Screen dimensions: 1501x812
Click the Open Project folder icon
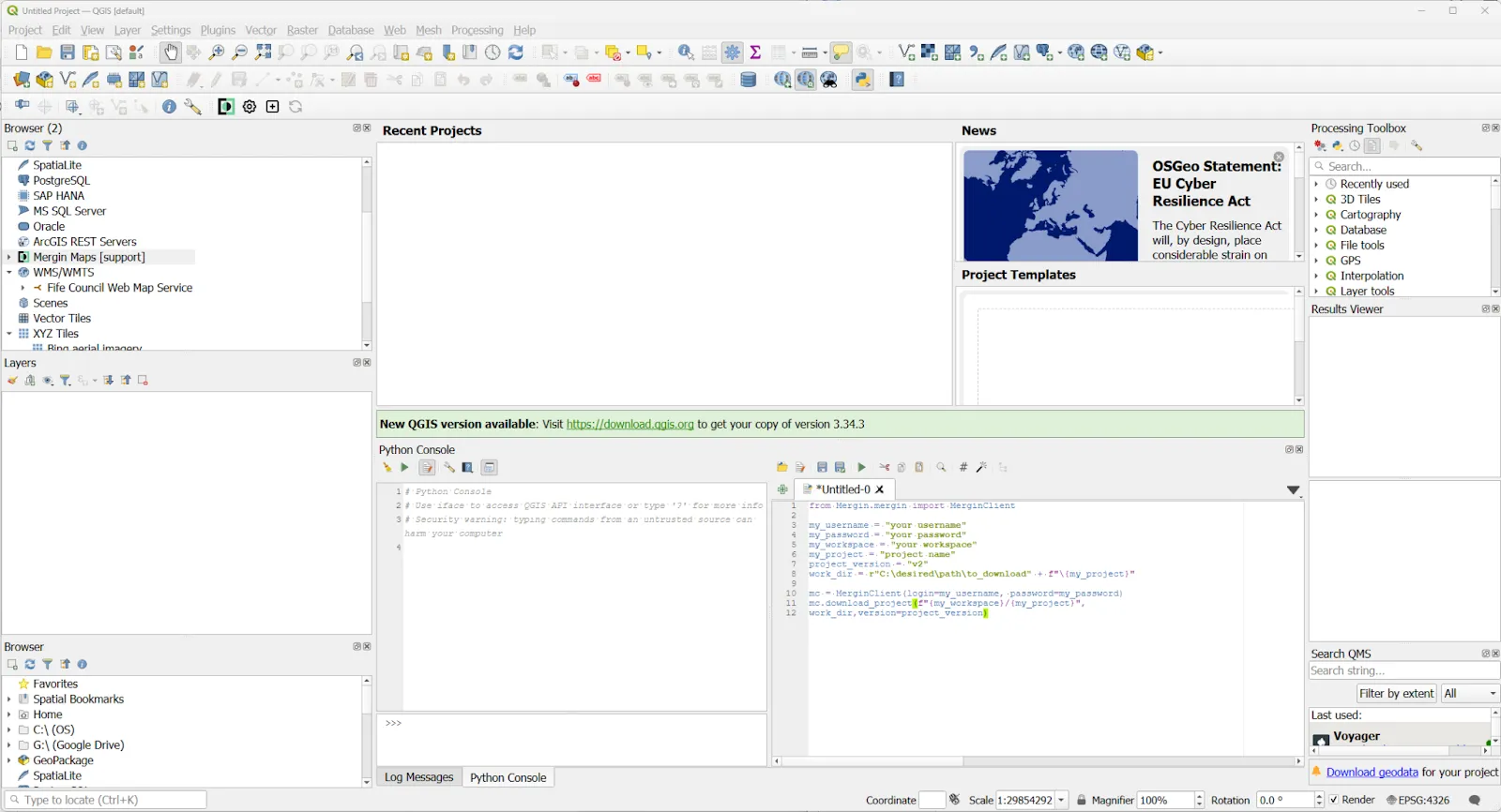coord(44,53)
